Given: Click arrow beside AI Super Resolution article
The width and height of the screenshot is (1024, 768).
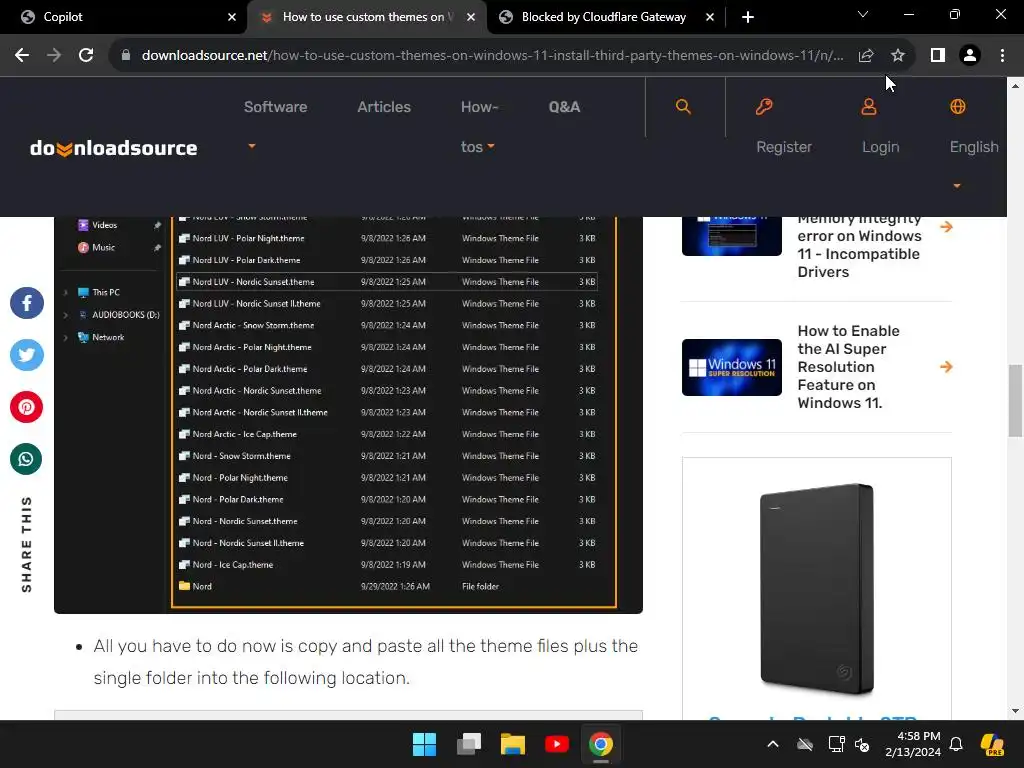Looking at the screenshot, I should 946,367.
